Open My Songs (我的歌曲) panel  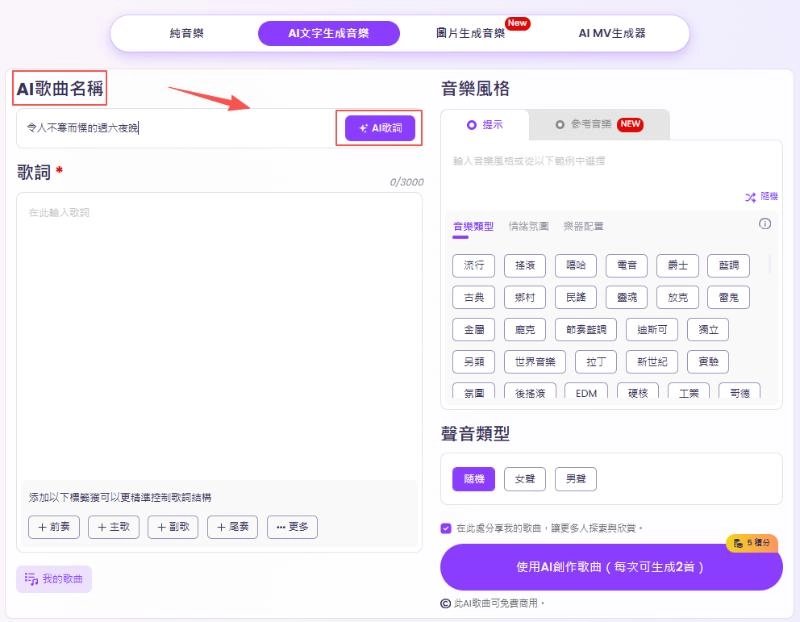(53, 580)
